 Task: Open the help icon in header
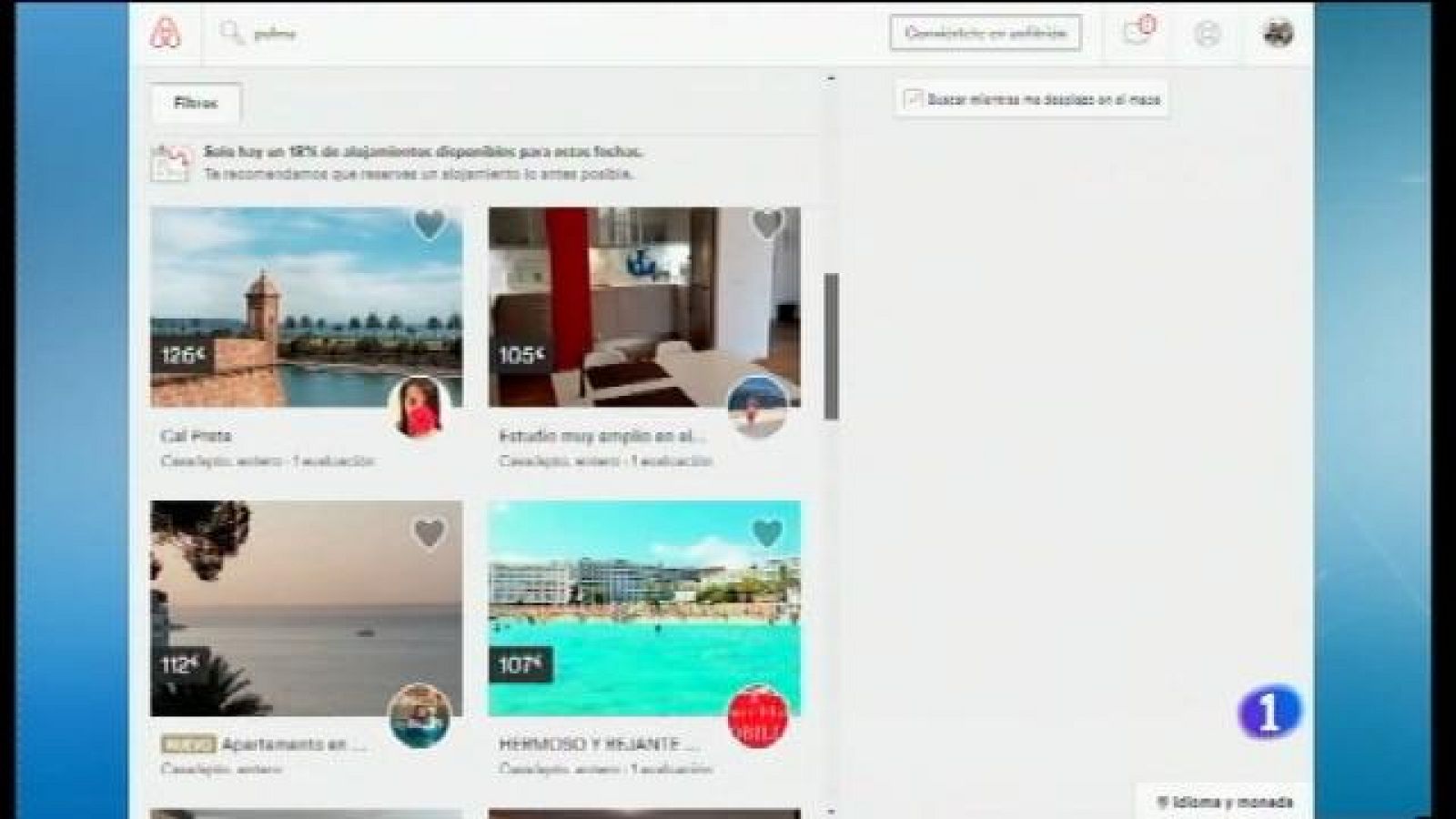[x=1207, y=34]
